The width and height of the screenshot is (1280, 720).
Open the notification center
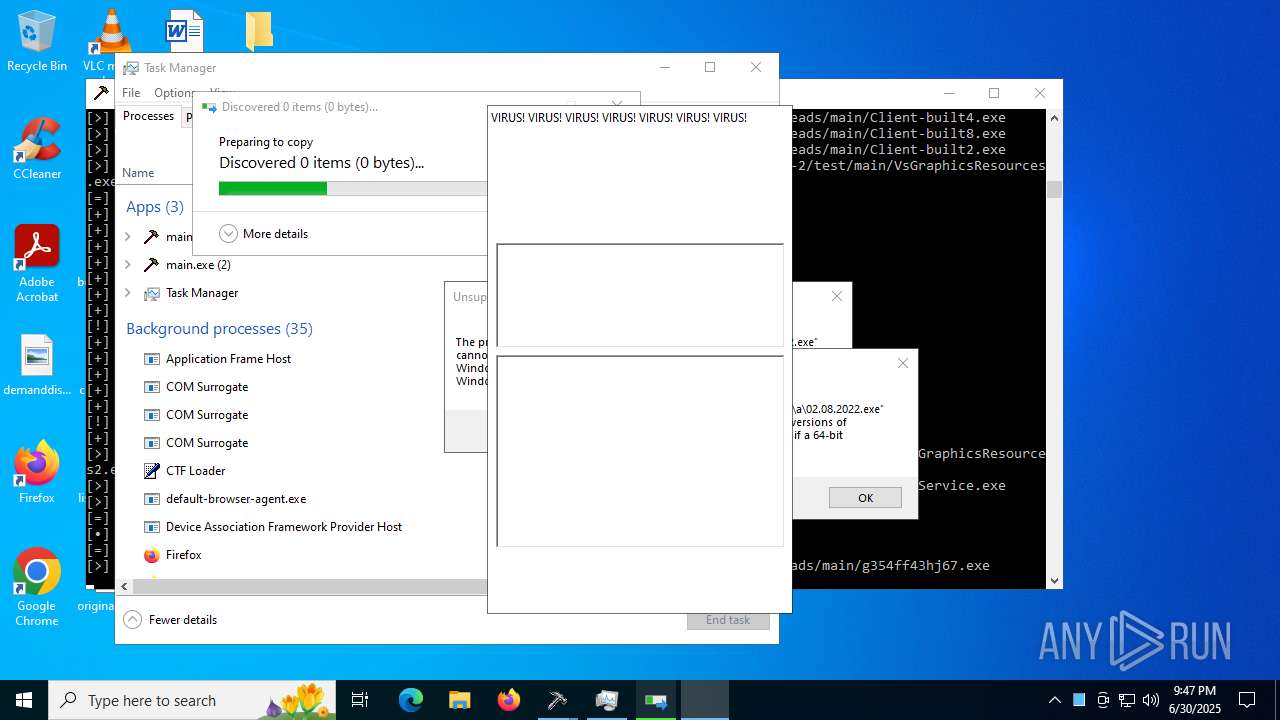[1247, 700]
